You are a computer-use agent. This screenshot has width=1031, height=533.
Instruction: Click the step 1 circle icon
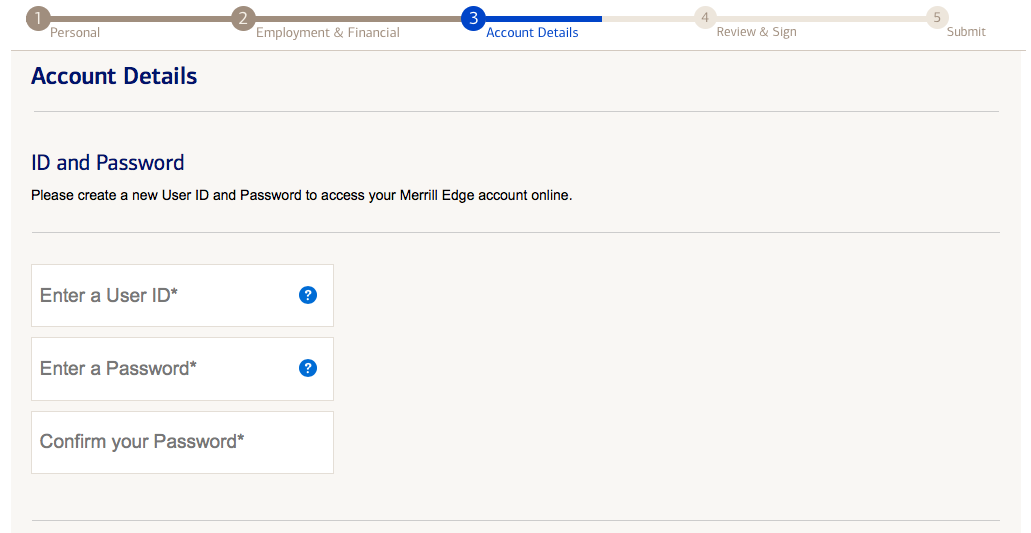tap(38, 18)
